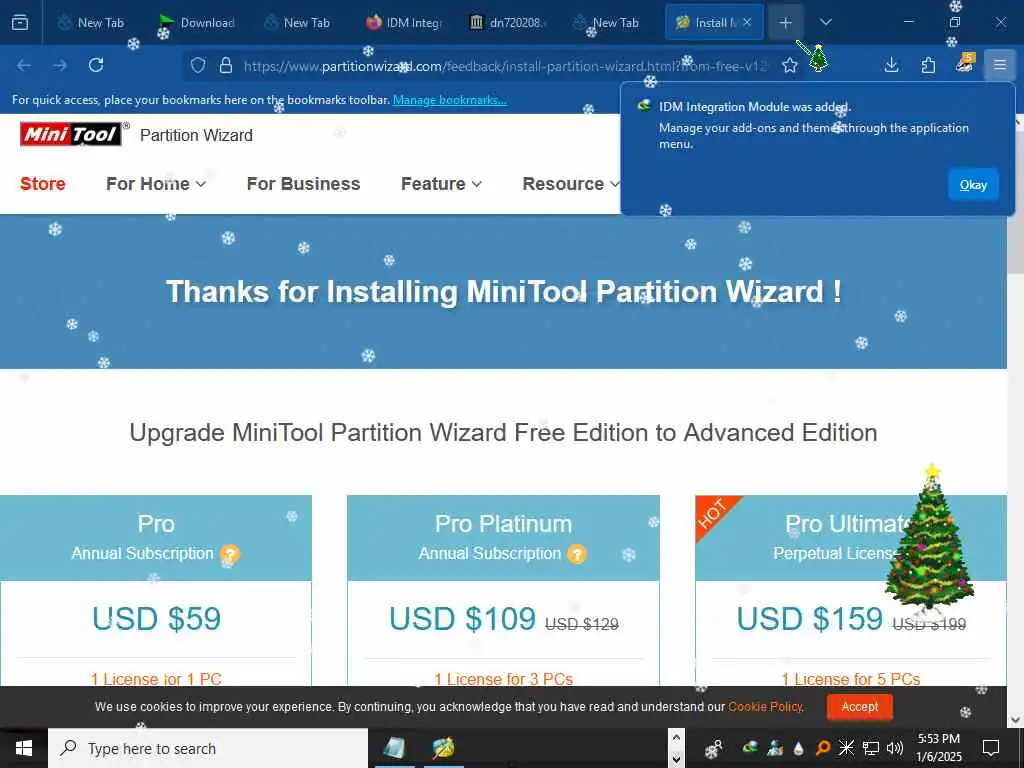Expand the Resource menu
The width and height of the screenshot is (1024, 768).
click(x=571, y=184)
